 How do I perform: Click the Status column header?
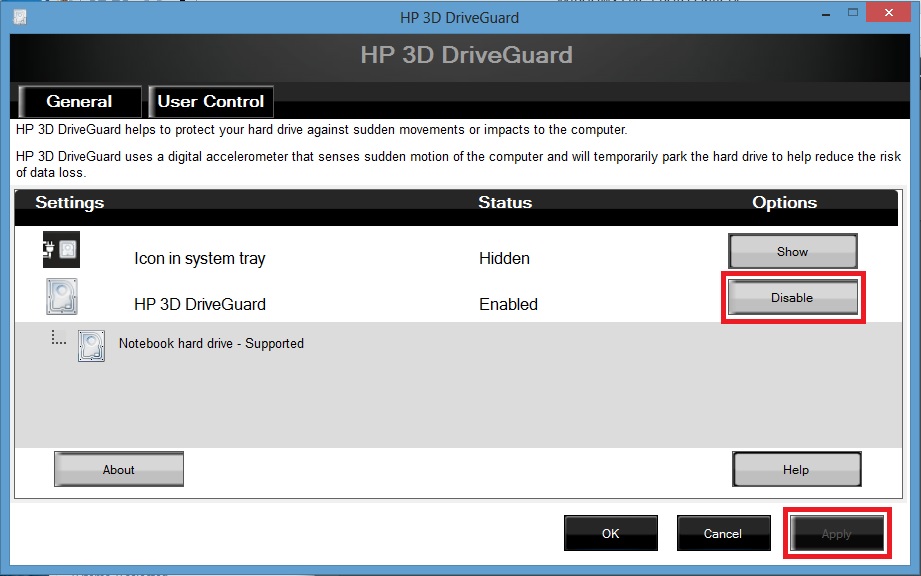505,203
